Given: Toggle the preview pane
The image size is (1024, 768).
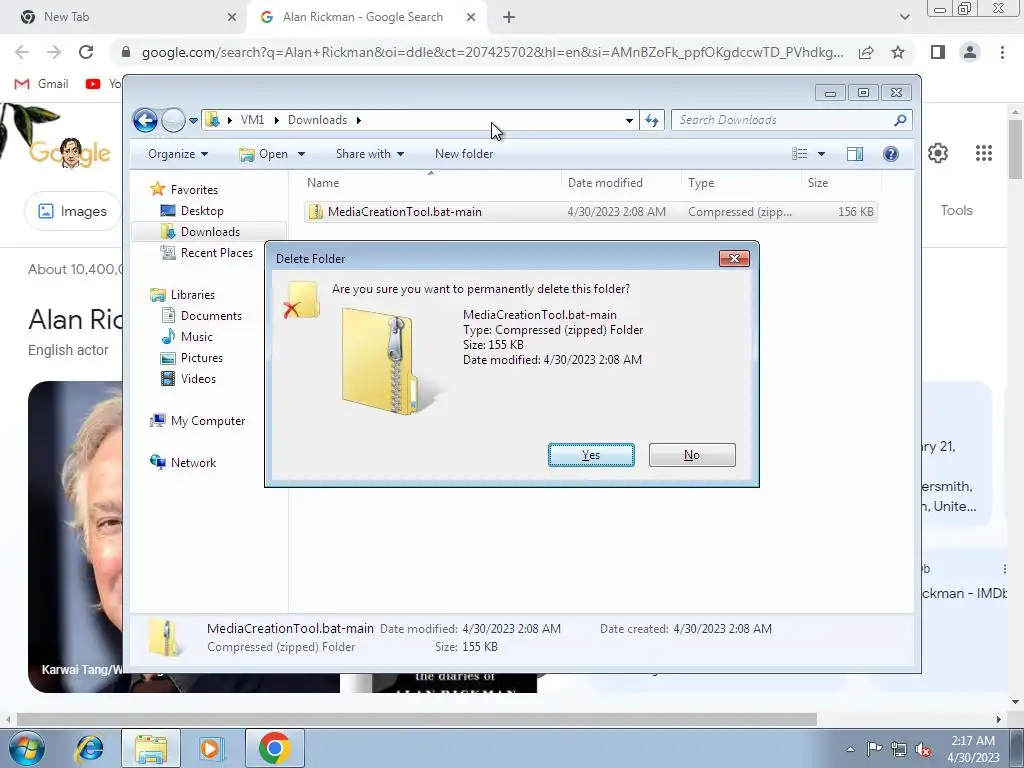Looking at the screenshot, I should 855,154.
